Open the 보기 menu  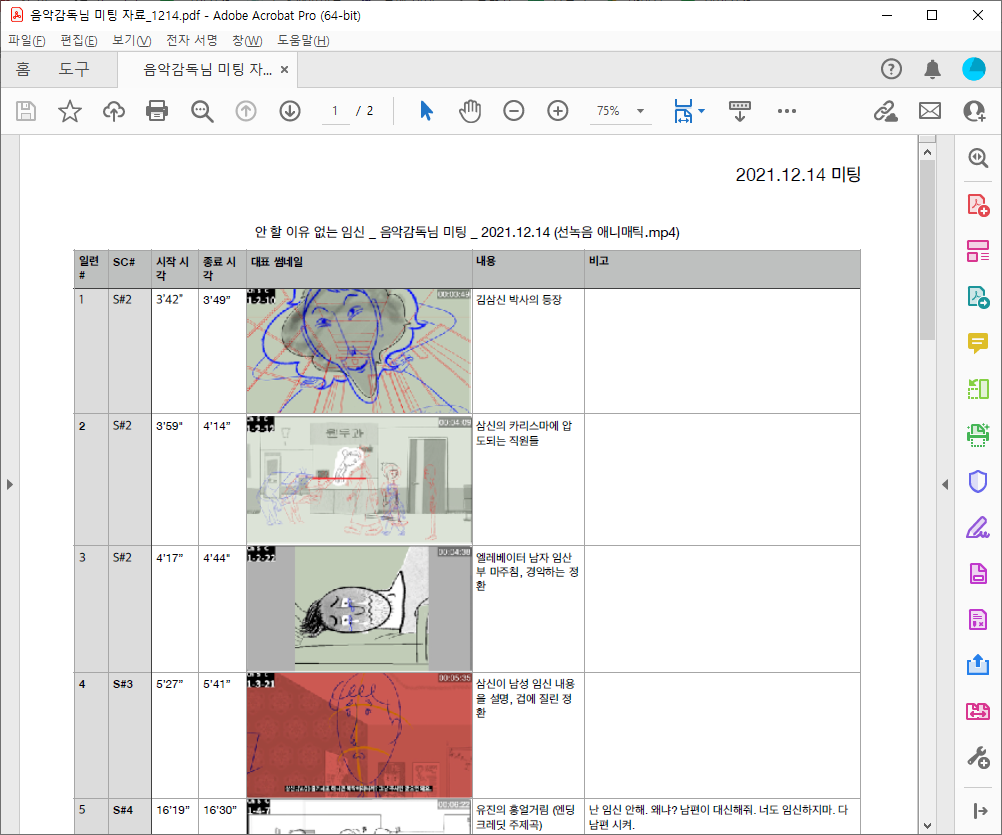point(131,41)
